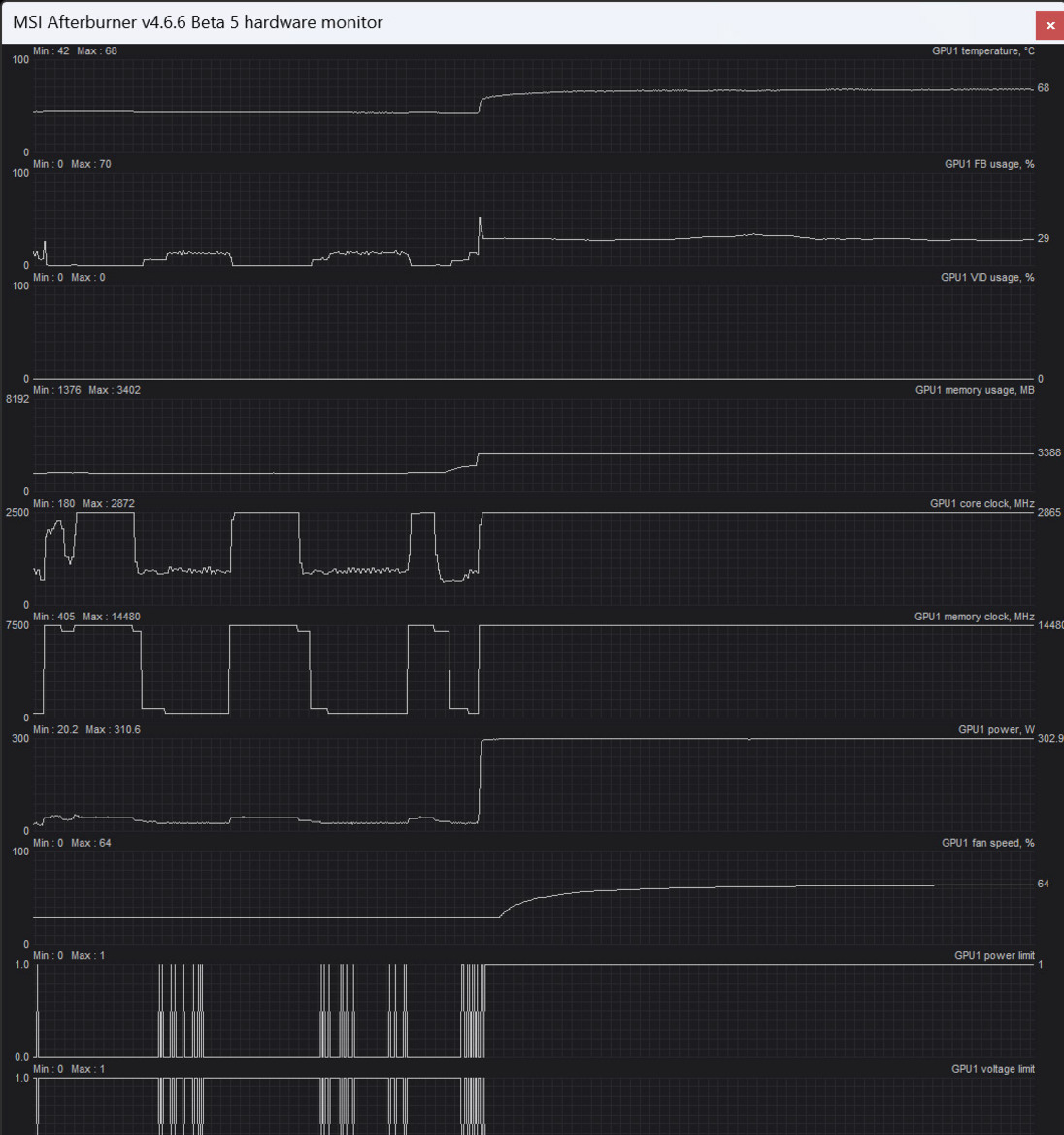This screenshot has height=1135, width=1064.
Task: Click the fan speed 'Max : 64' reading
Action: point(91,843)
